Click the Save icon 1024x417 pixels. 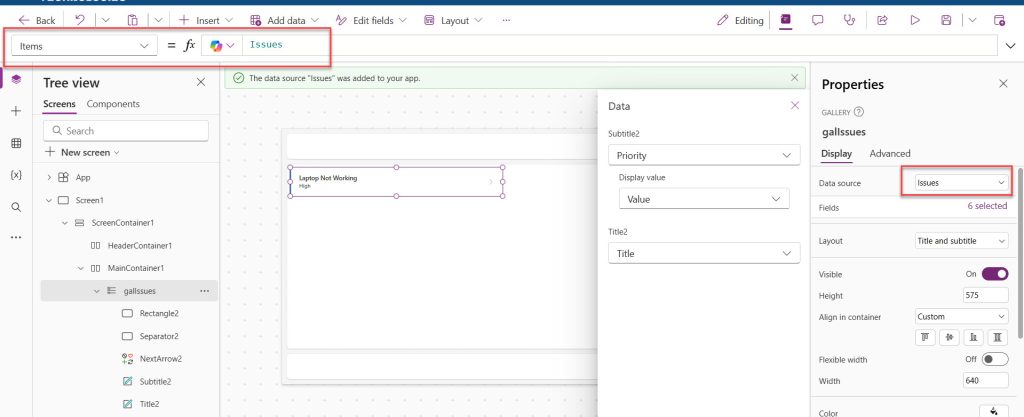coord(946,20)
